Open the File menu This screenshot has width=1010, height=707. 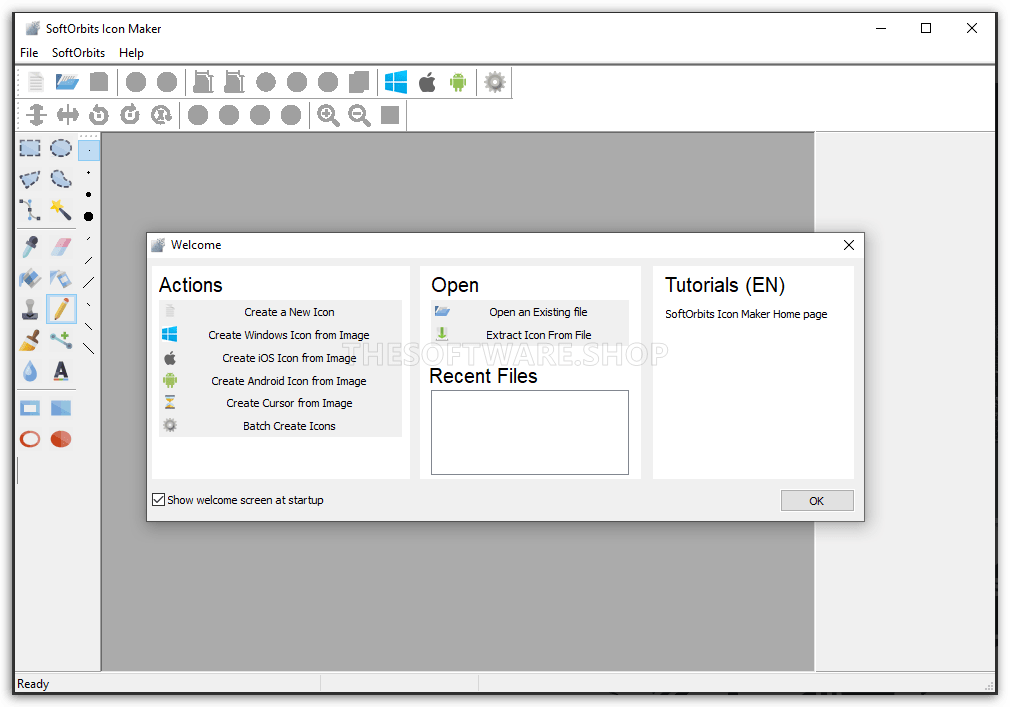click(29, 53)
